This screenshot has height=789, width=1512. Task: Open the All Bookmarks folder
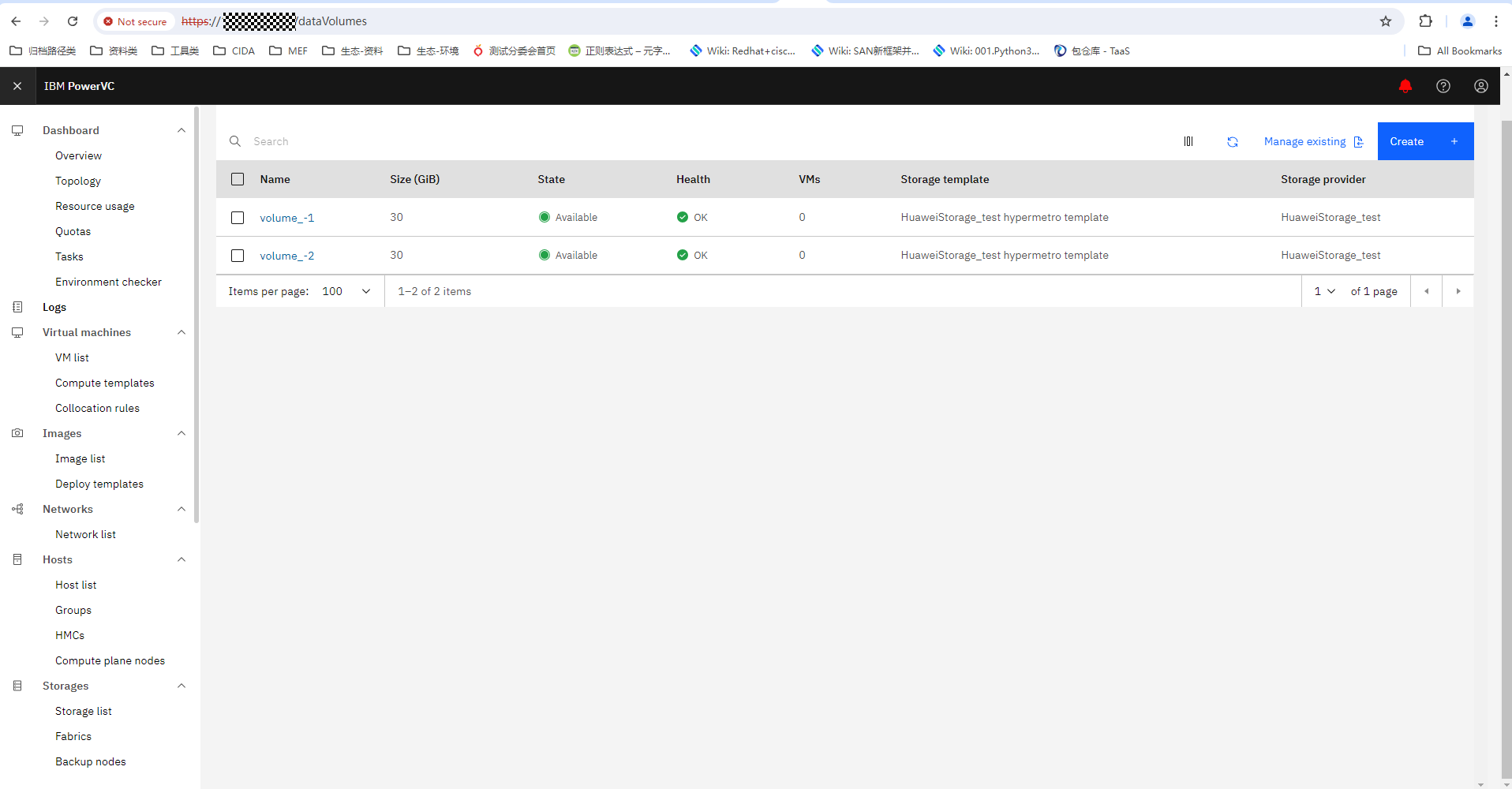point(1460,50)
